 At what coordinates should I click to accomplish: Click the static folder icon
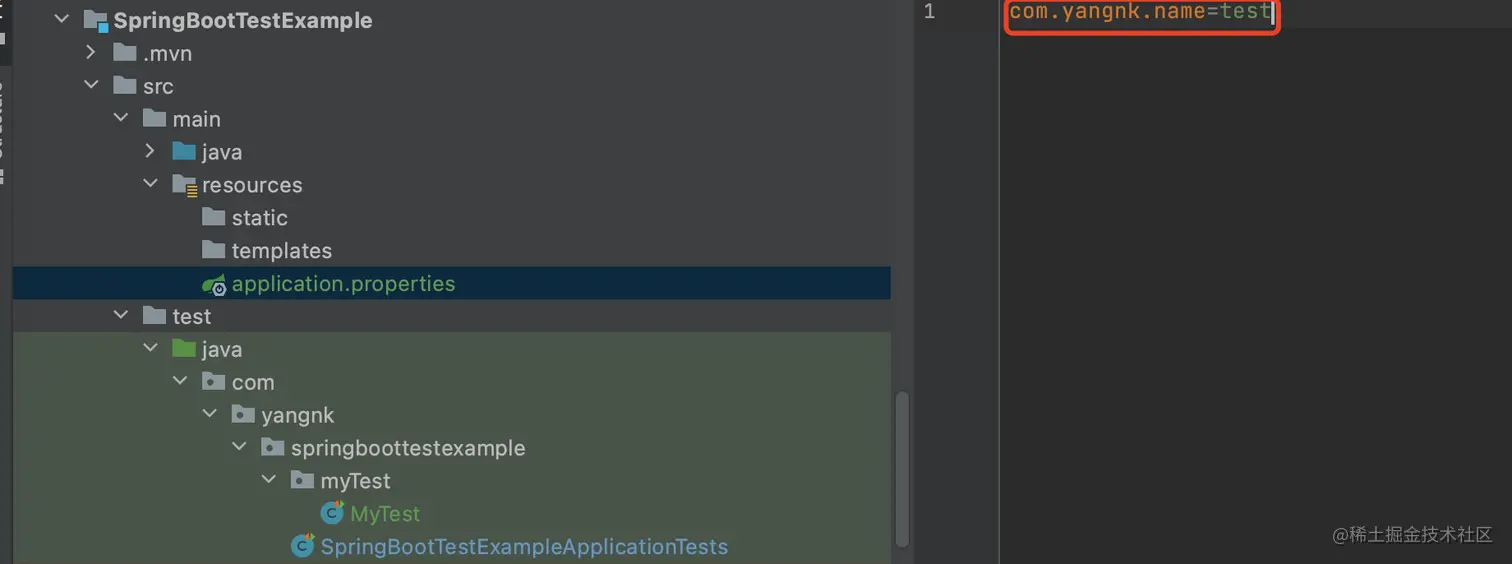pos(213,217)
